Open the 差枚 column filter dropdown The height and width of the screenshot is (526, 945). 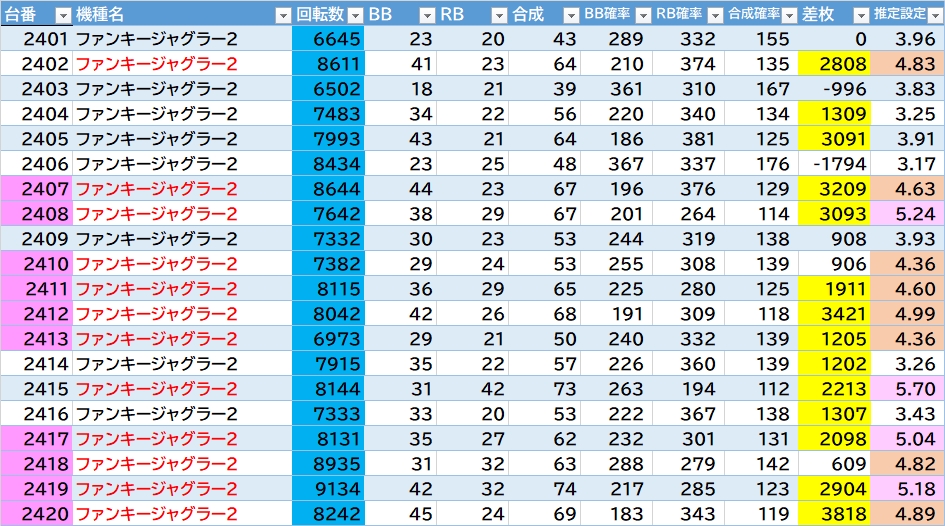[x=859, y=15]
